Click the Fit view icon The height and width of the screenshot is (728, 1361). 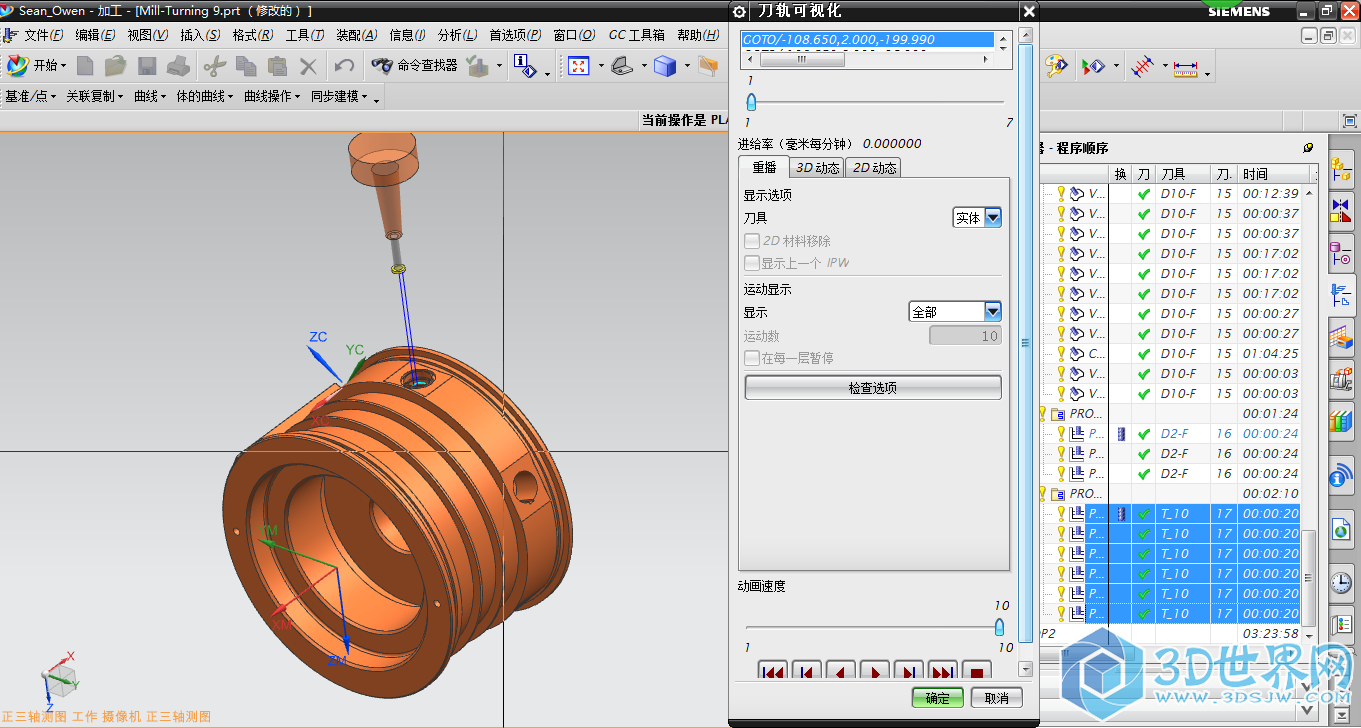pos(578,66)
